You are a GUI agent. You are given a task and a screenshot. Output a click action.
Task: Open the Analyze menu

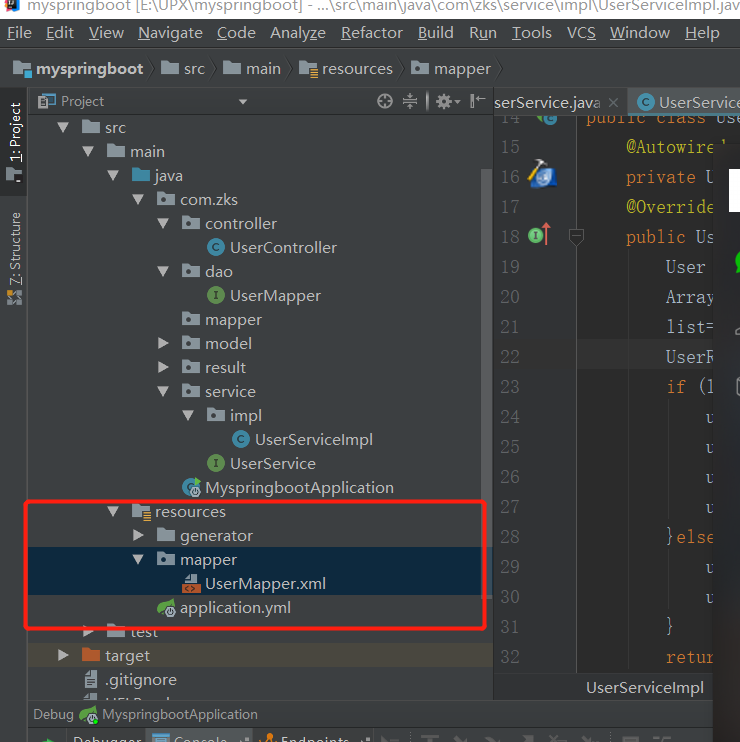point(298,33)
